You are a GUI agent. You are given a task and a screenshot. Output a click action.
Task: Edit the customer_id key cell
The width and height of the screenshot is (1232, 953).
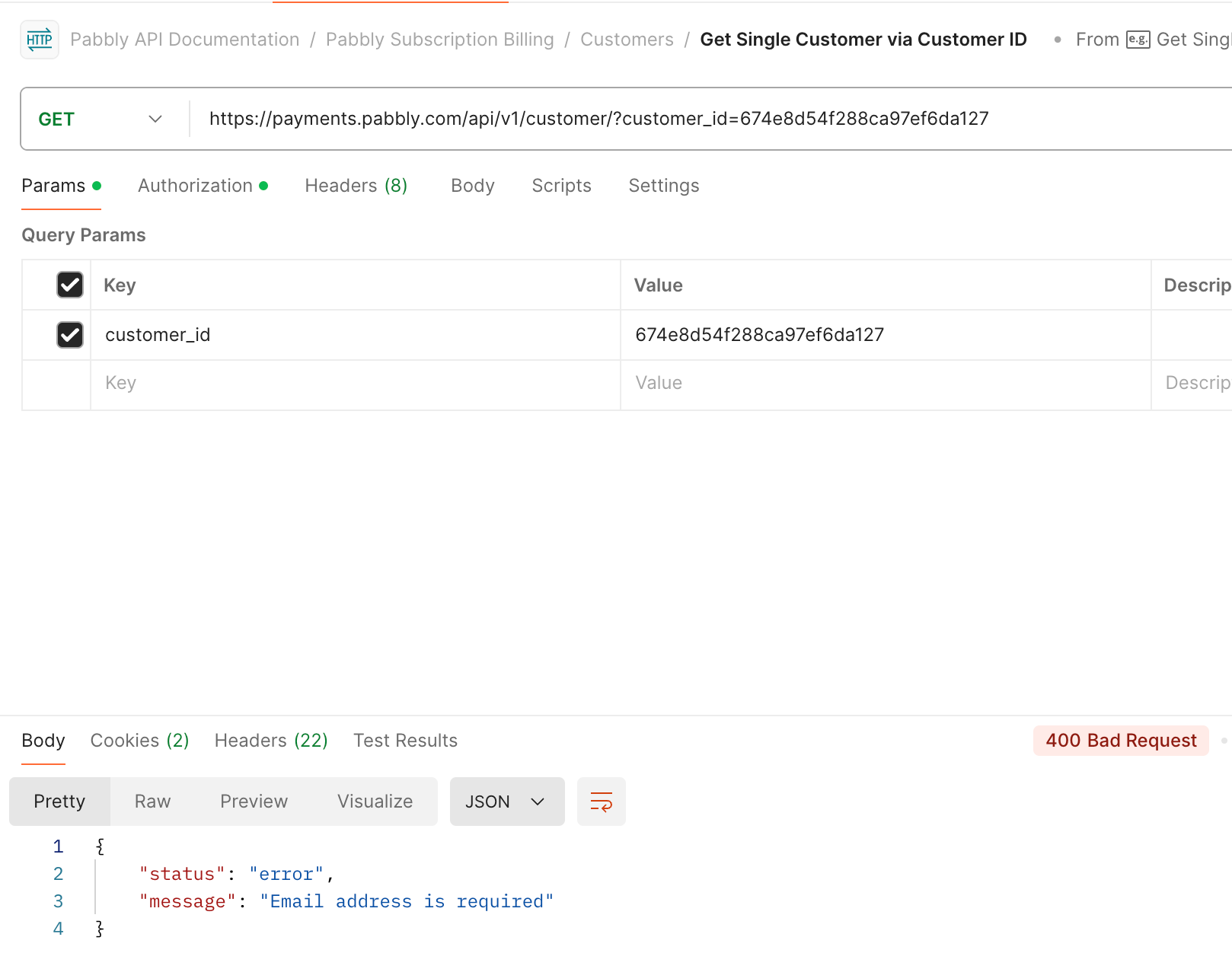tap(356, 335)
